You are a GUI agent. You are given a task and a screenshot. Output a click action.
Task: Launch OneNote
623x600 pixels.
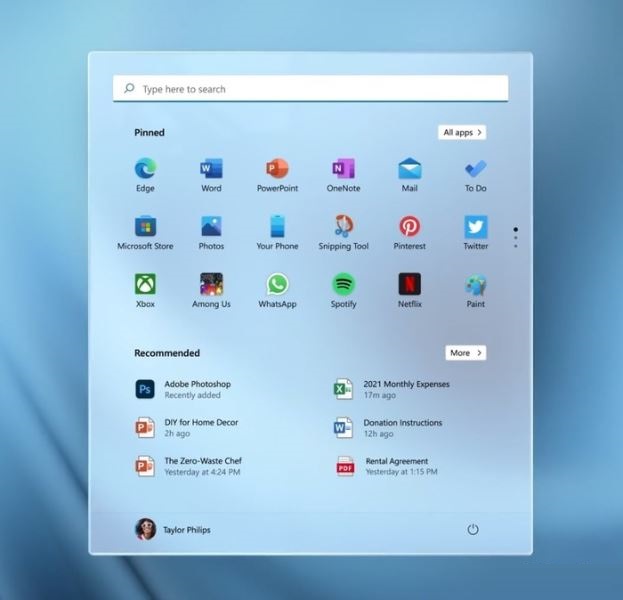click(x=343, y=175)
